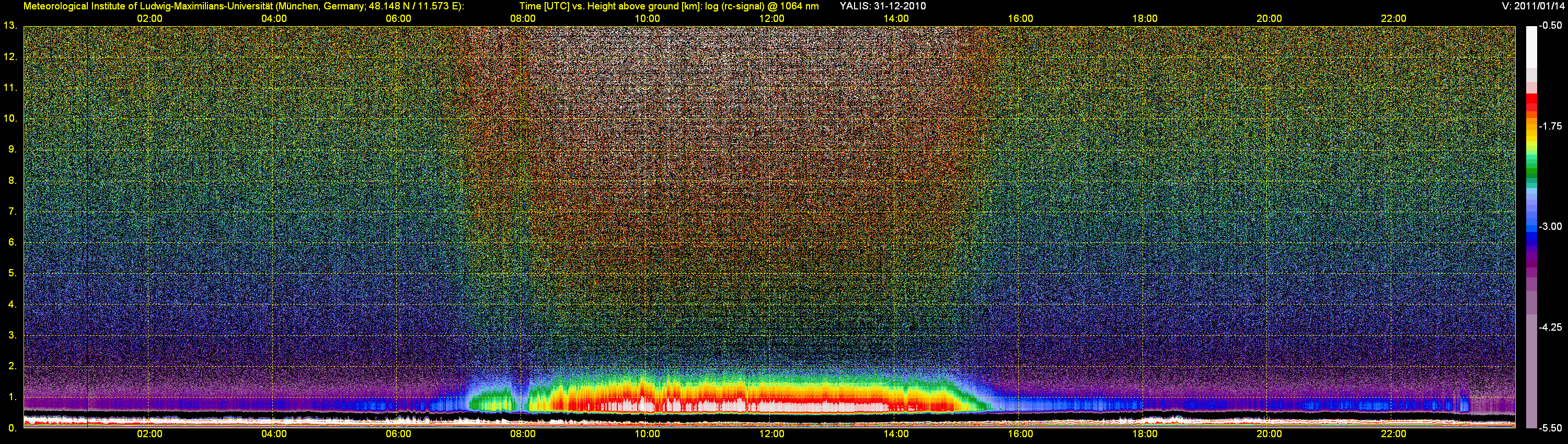Click the 11. height axis label

pos(10,88)
